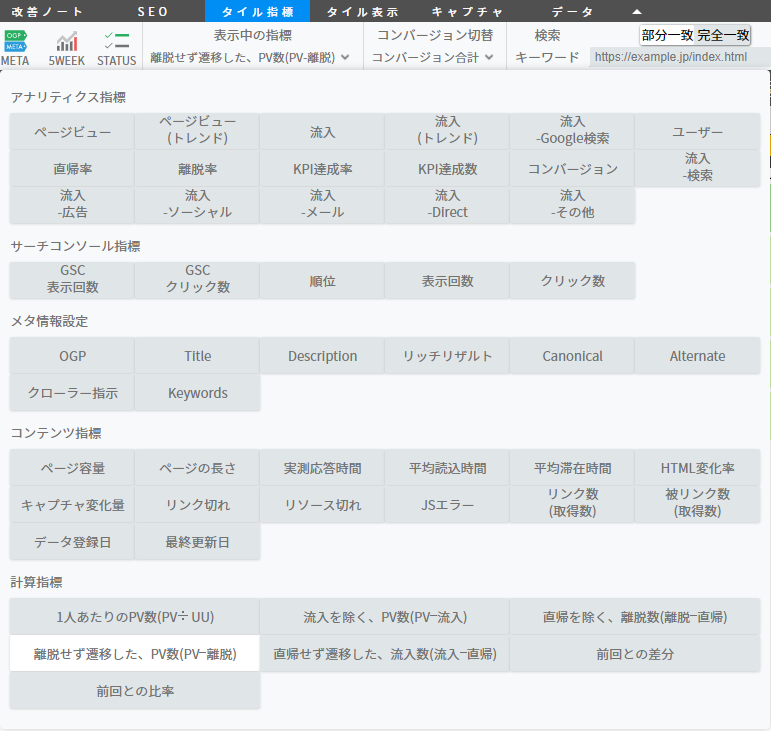This screenshot has width=771, height=731.
Task: Switch to the 改善ノート tab
Action: pyautogui.click(x=48, y=11)
